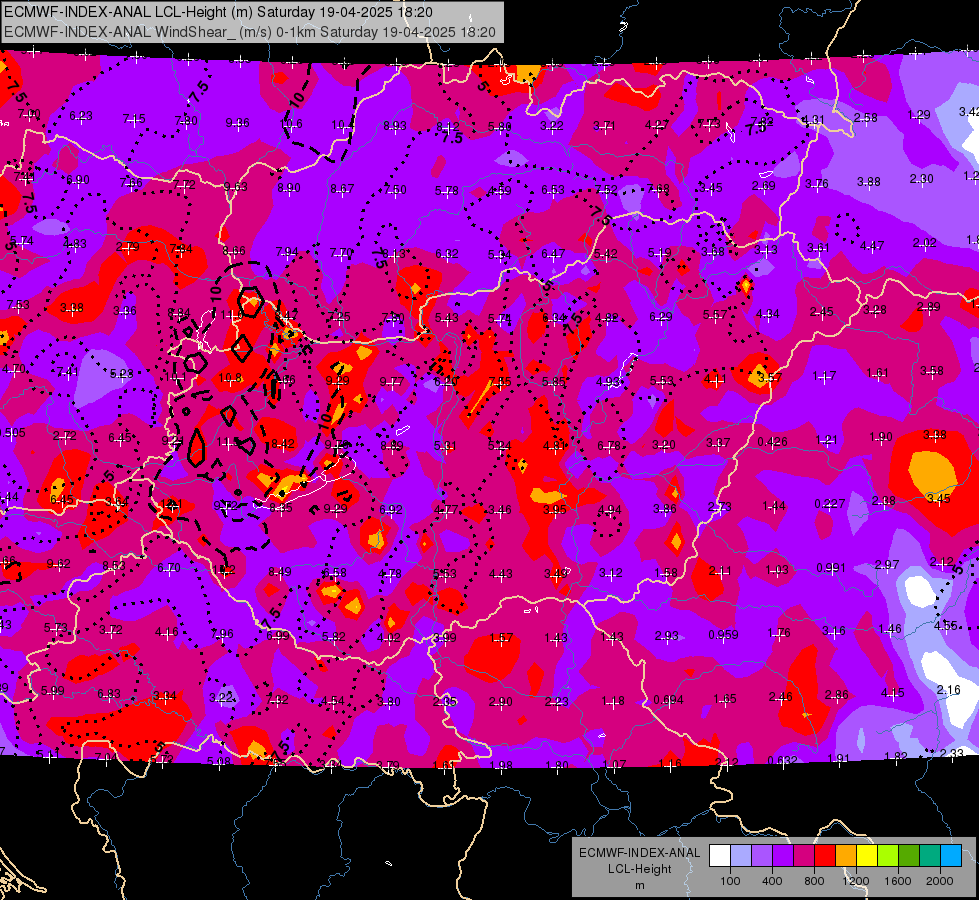Click the LCL-Height (m) title line
Screen dimensions: 979x900
(219, 12)
